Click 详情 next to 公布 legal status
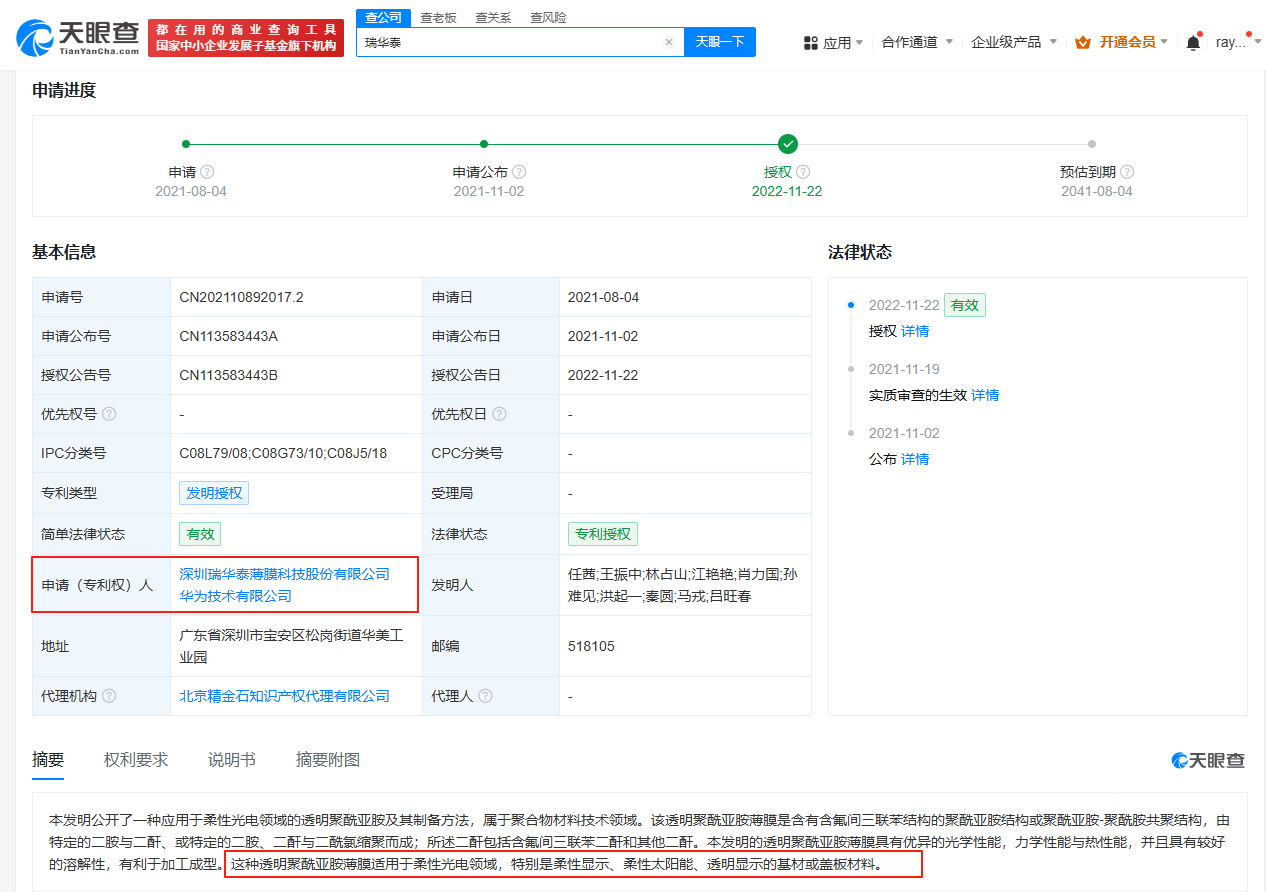 click(x=915, y=459)
